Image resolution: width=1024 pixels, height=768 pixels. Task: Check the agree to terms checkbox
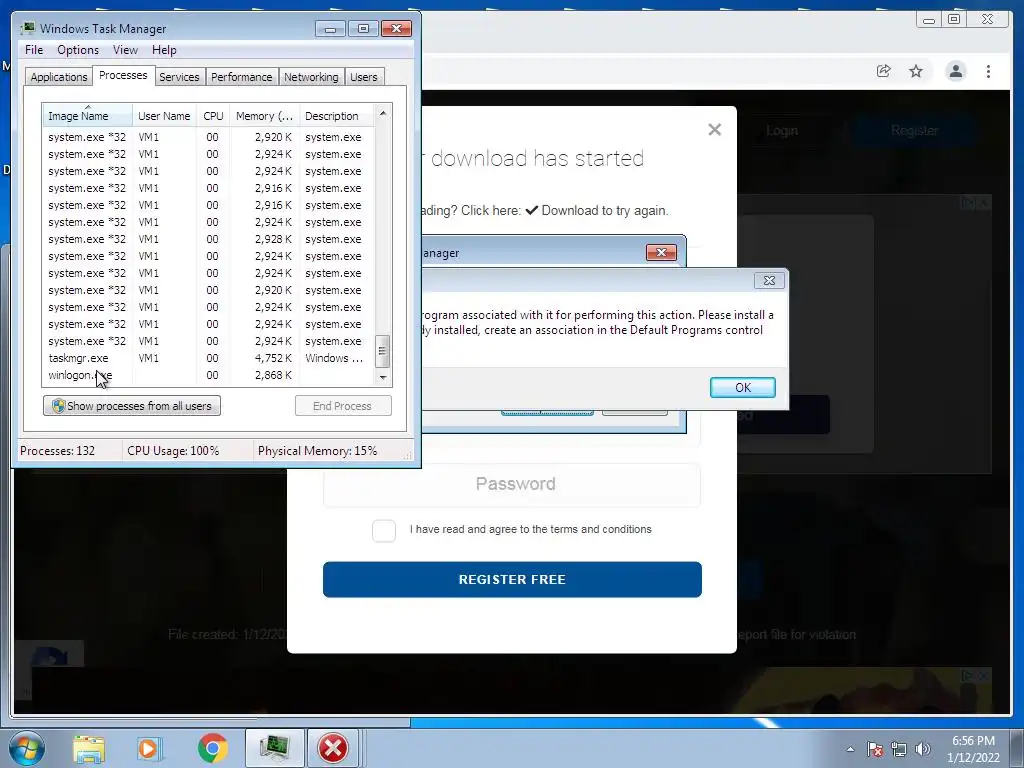[384, 530]
